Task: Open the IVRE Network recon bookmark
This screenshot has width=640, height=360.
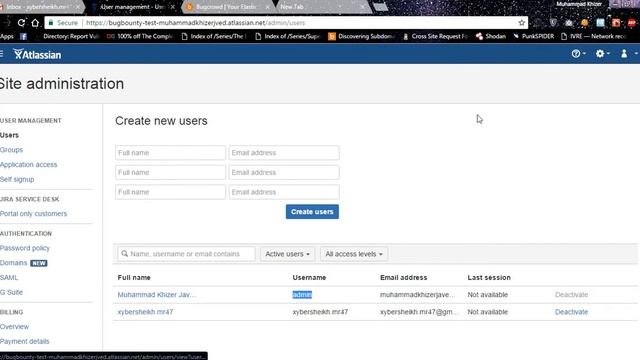Action: [593, 36]
